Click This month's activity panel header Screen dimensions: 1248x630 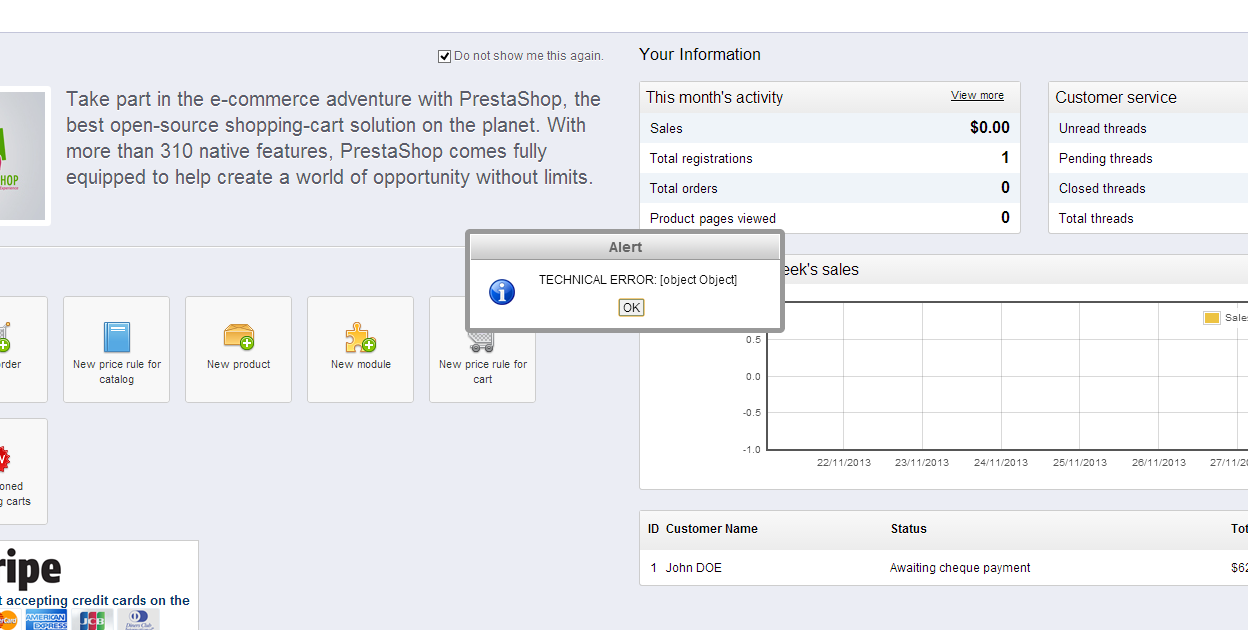click(x=830, y=97)
